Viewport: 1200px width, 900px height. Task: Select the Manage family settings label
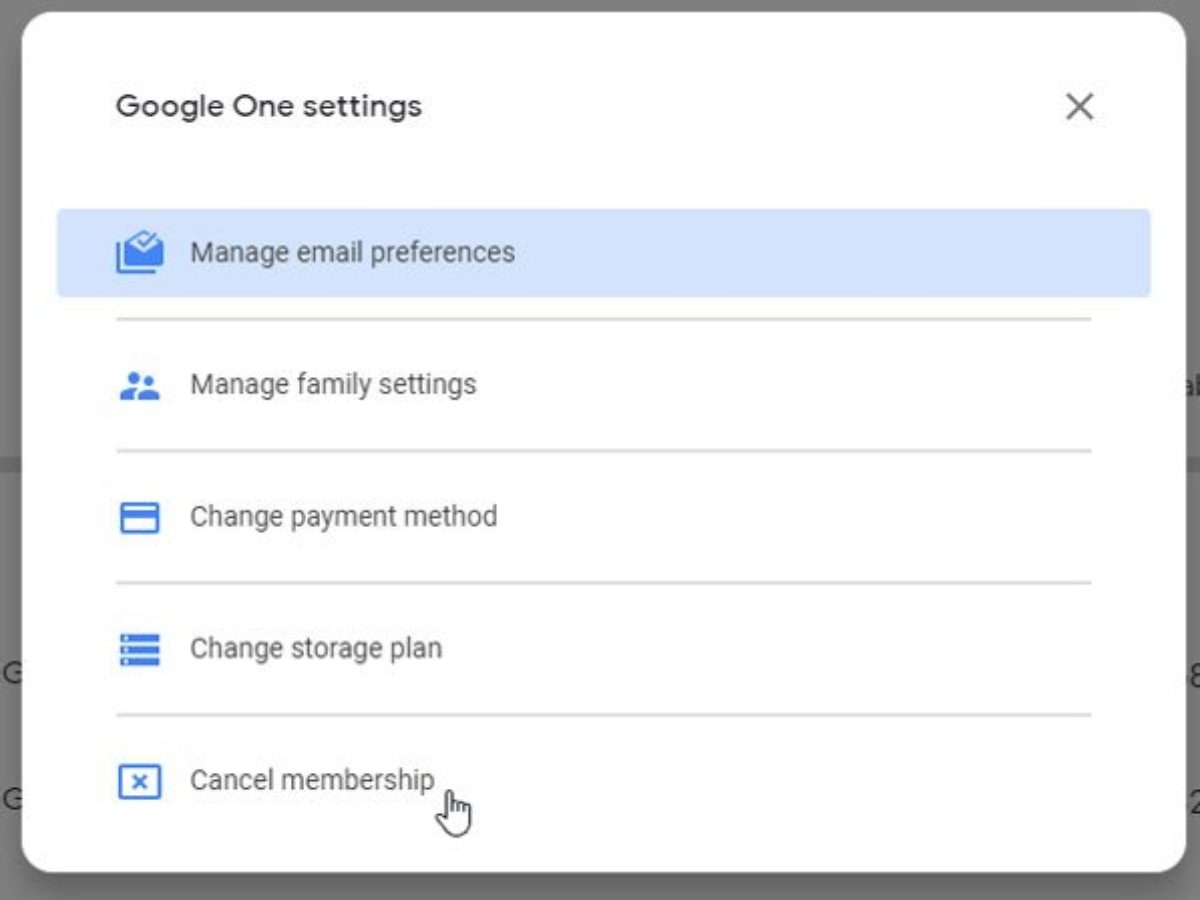pos(333,385)
